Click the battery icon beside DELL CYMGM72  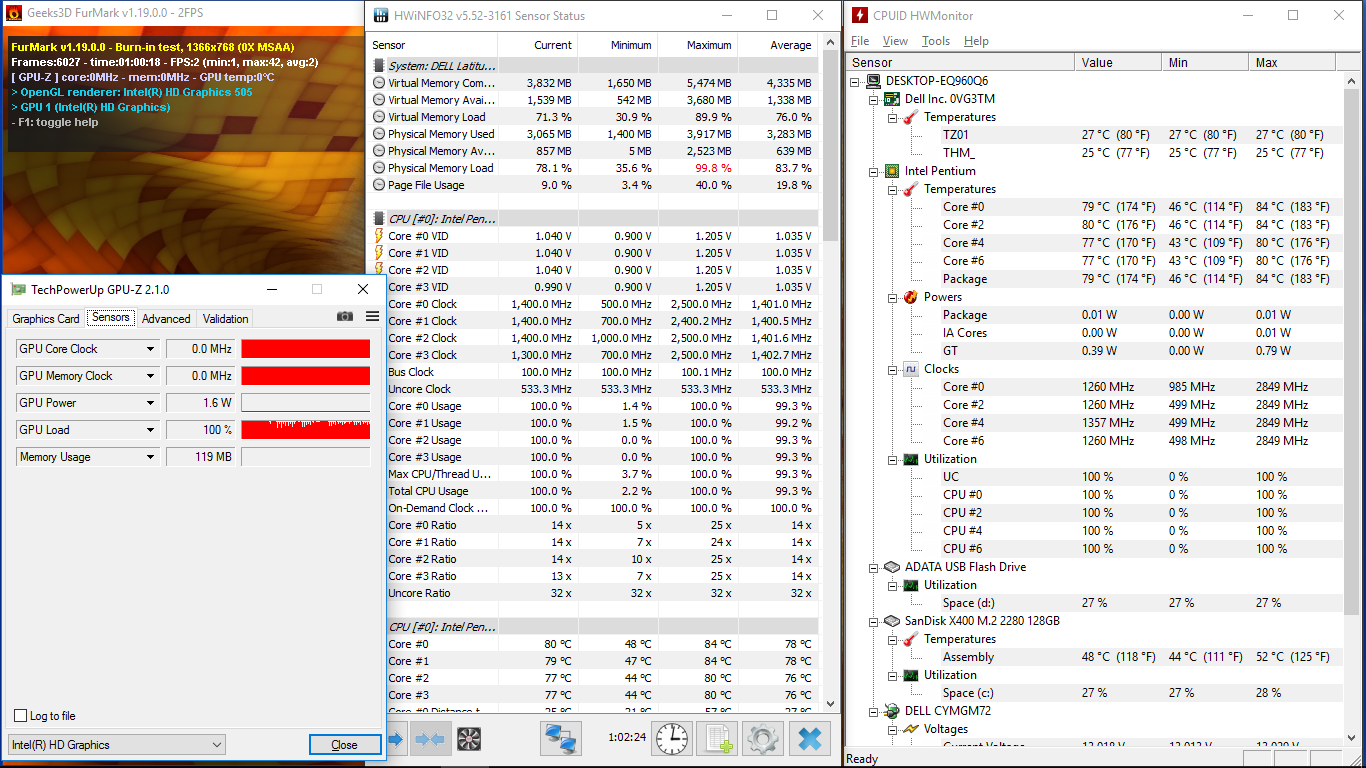tap(893, 711)
